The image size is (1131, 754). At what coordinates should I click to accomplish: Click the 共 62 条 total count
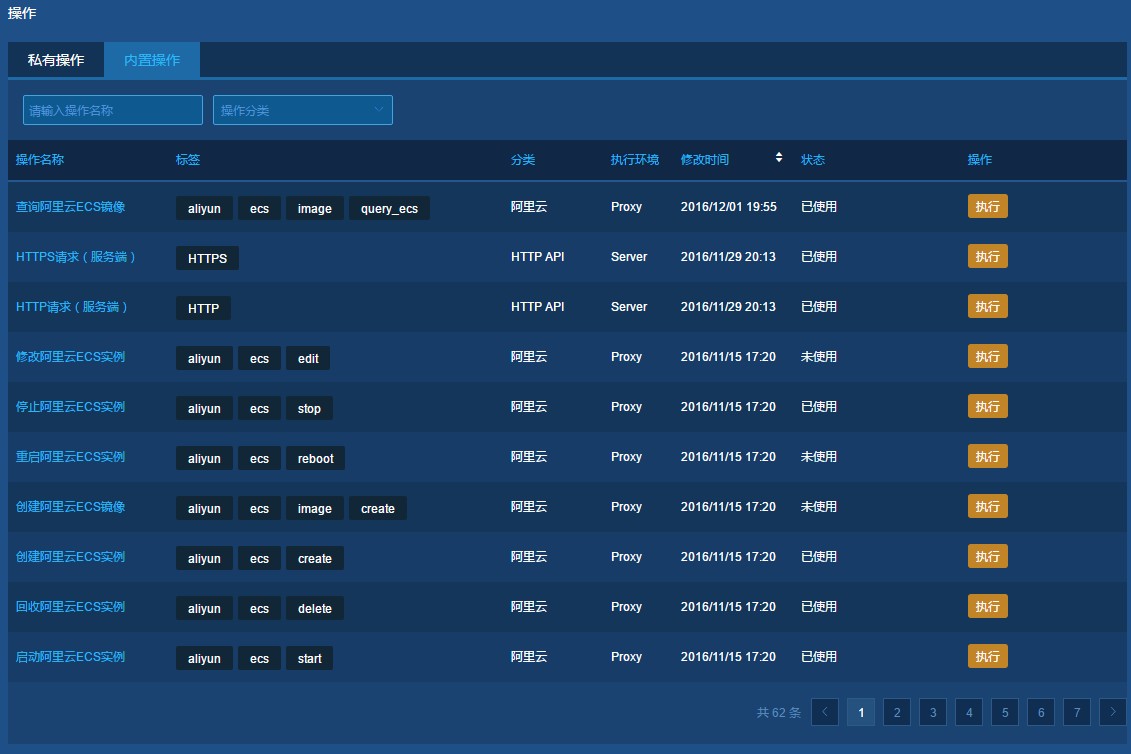coord(779,713)
